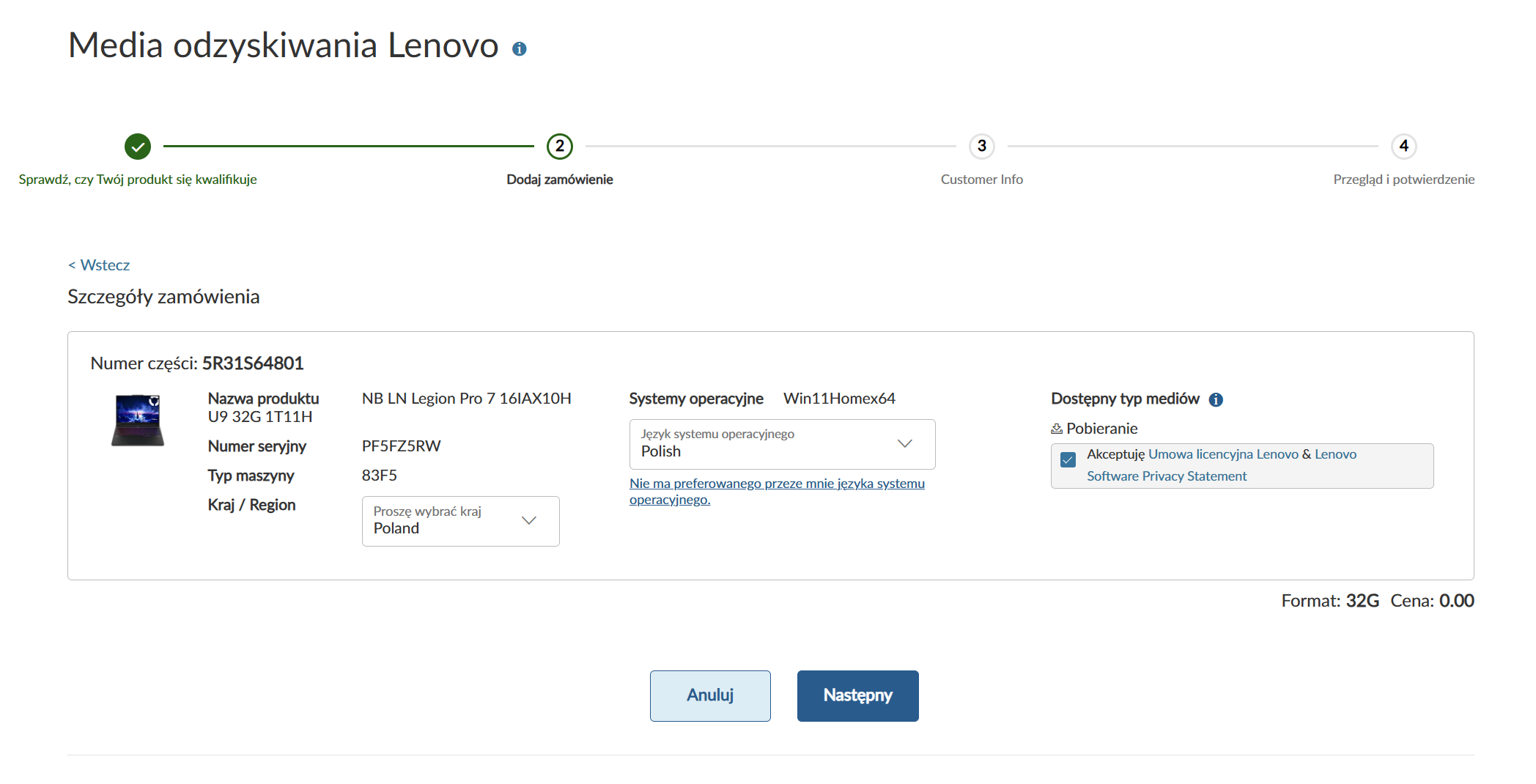Open Umowa licencyjna Lenovo link

point(1223,454)
